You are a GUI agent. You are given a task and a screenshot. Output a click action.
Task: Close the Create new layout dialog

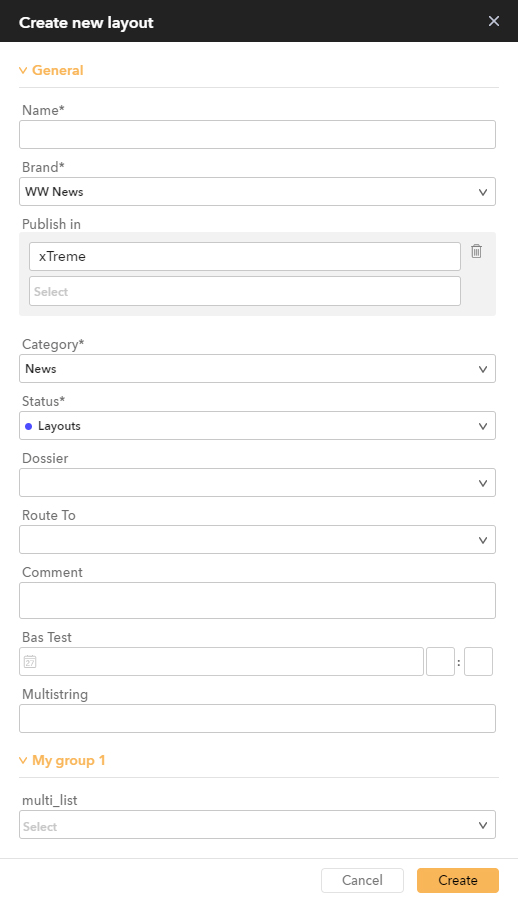click(x=494, y=21)
